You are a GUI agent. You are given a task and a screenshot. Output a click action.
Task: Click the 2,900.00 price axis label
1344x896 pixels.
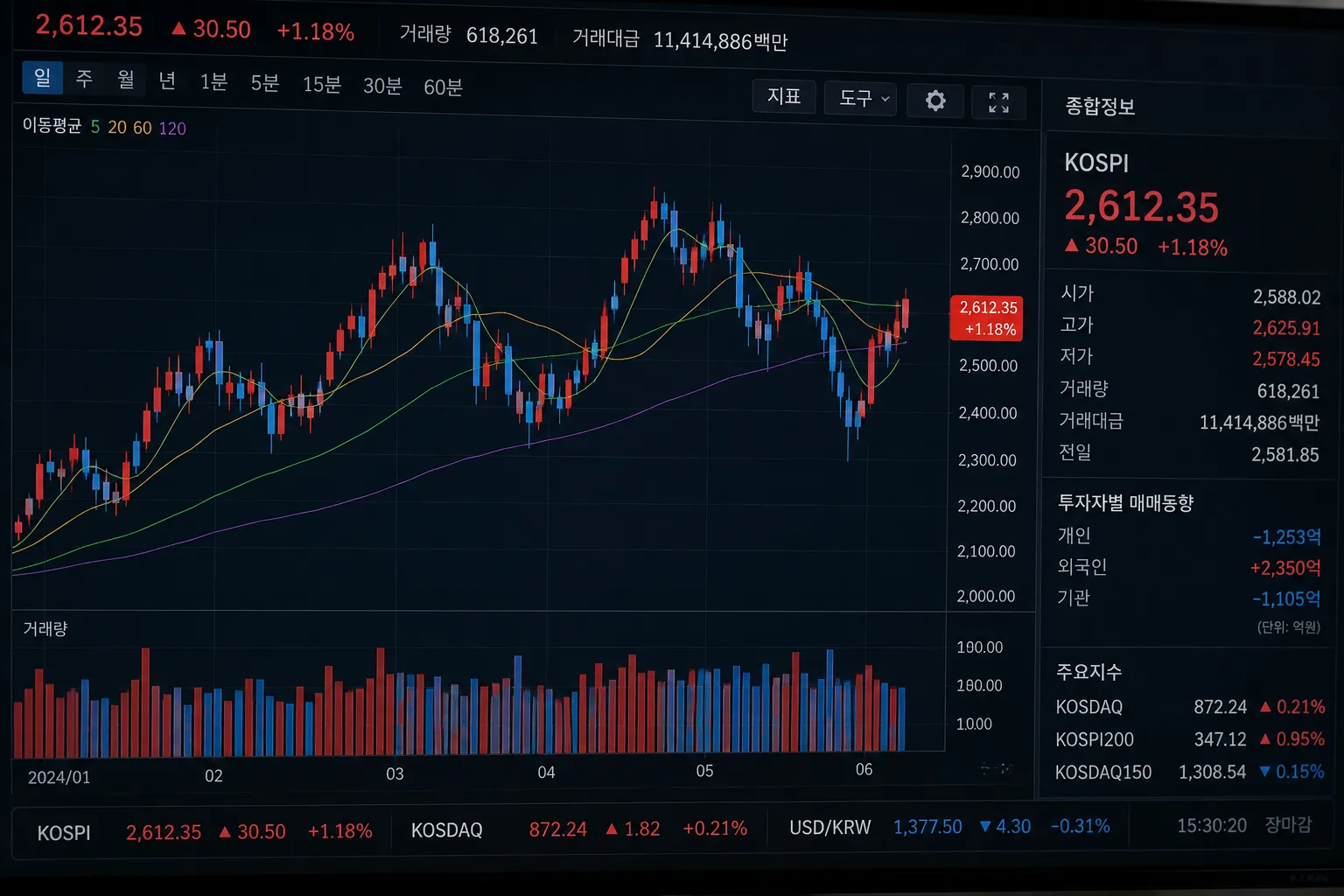tap(990, 172)
